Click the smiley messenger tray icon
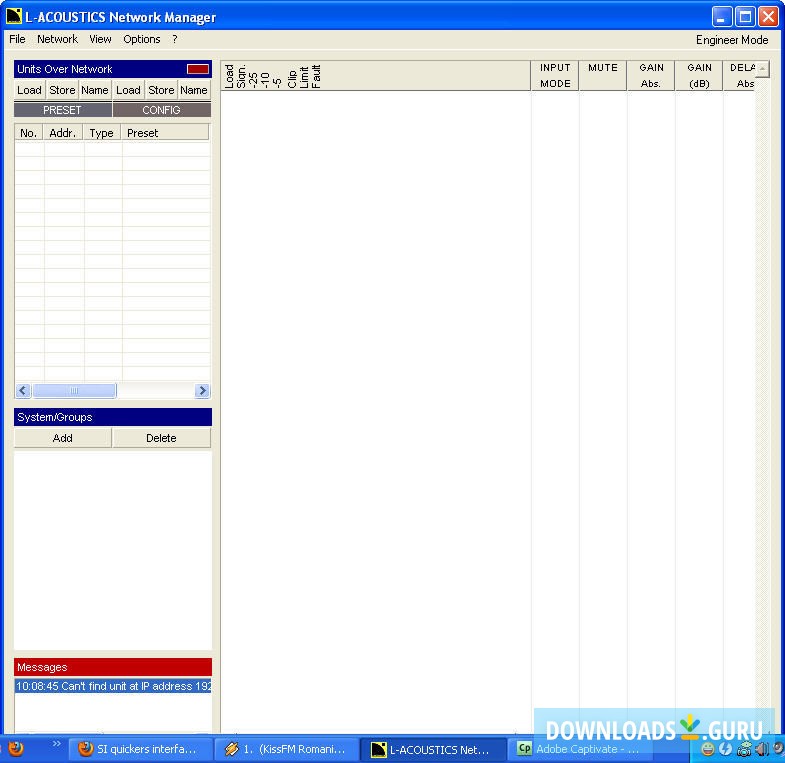 click(707, 749)
